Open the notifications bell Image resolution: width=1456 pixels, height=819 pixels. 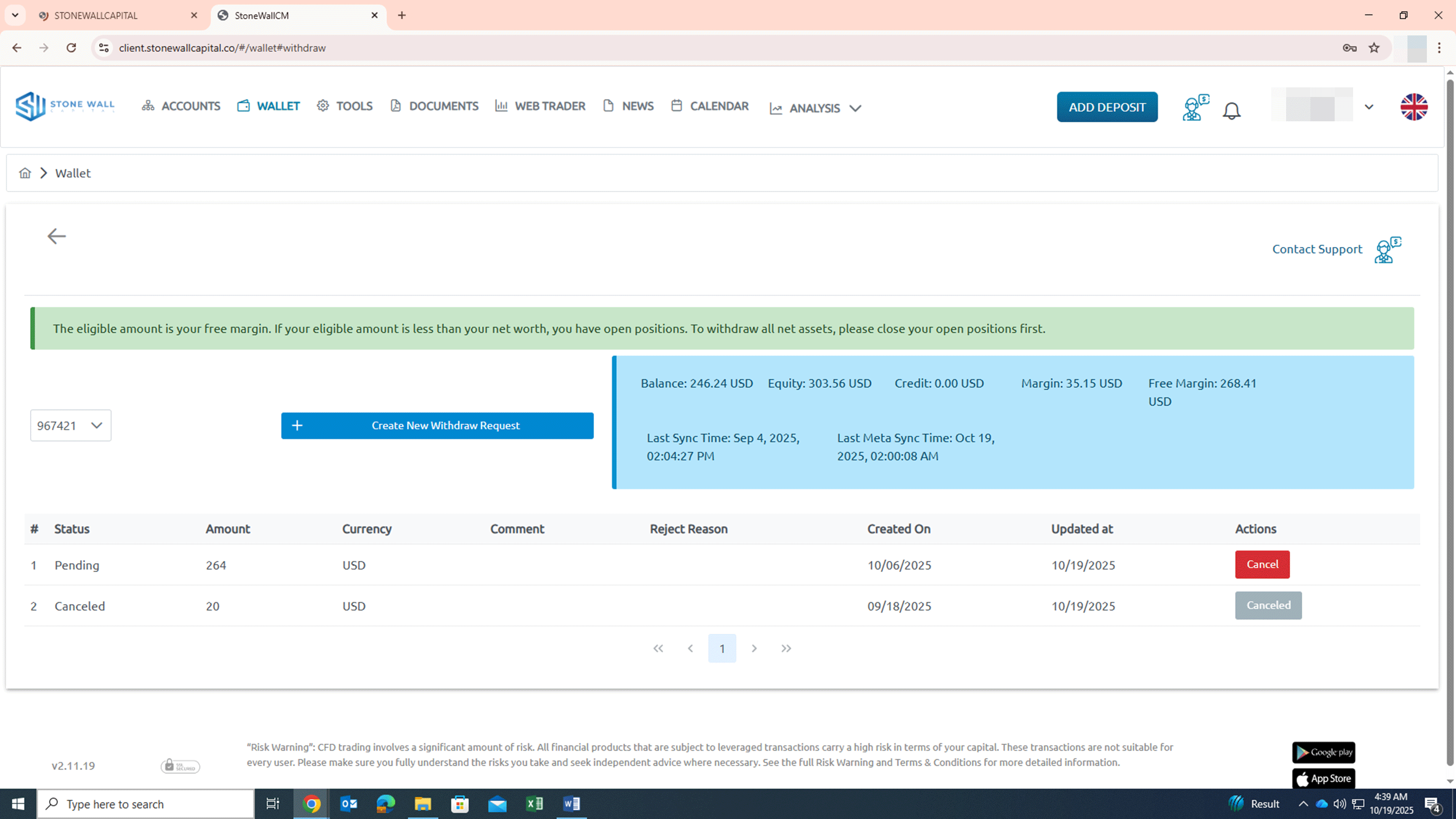point(1231,110)
